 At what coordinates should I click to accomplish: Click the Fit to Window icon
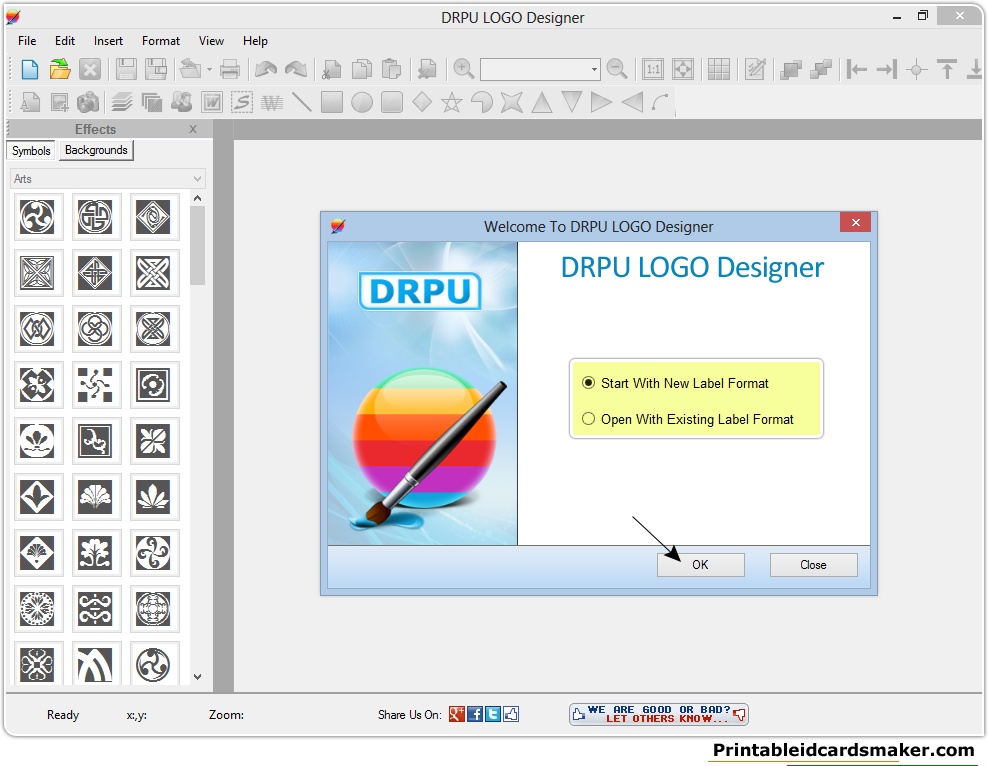tap(683, 69)
